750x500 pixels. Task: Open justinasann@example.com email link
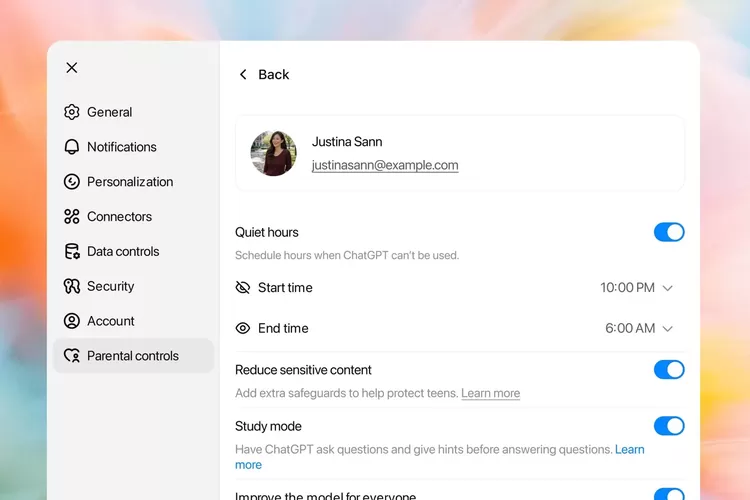point(385,165)
